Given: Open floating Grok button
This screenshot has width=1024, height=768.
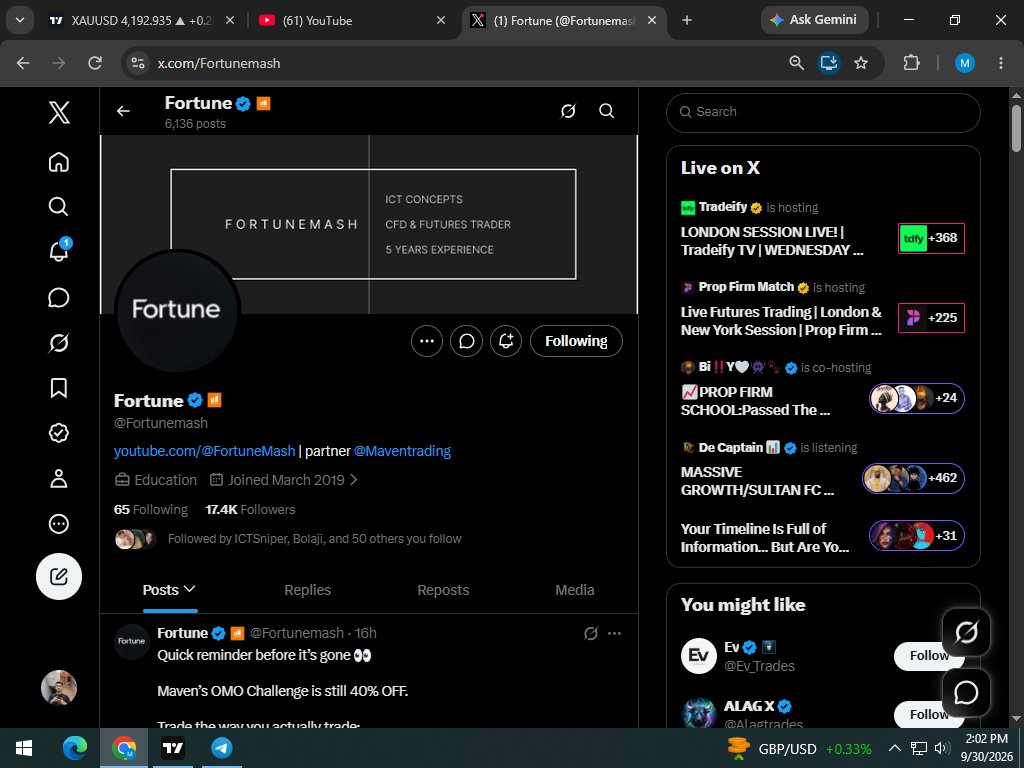Looking at the screenshot, I should point(966,632).
